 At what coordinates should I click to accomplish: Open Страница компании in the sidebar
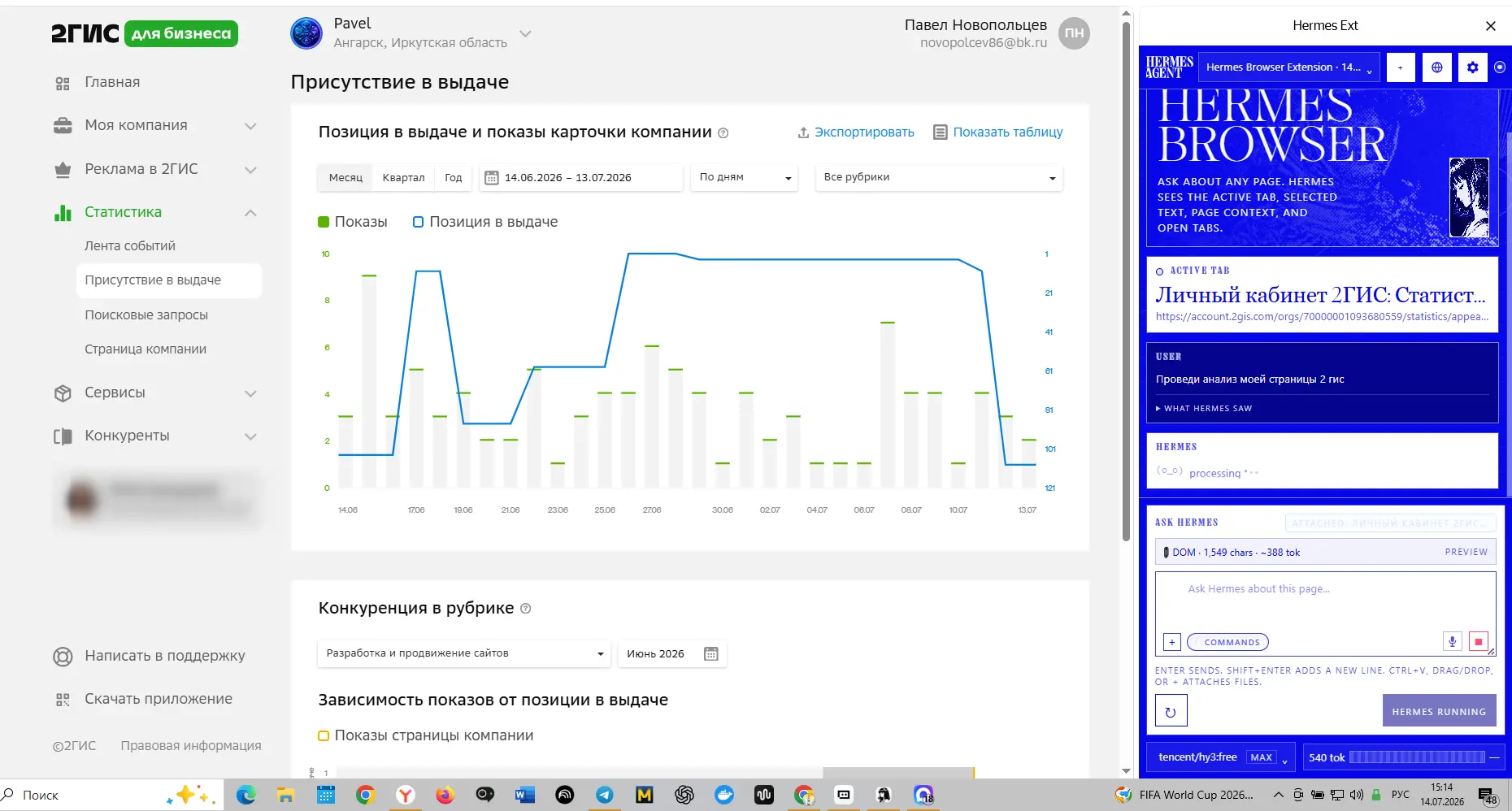click(x=146, y=349)
